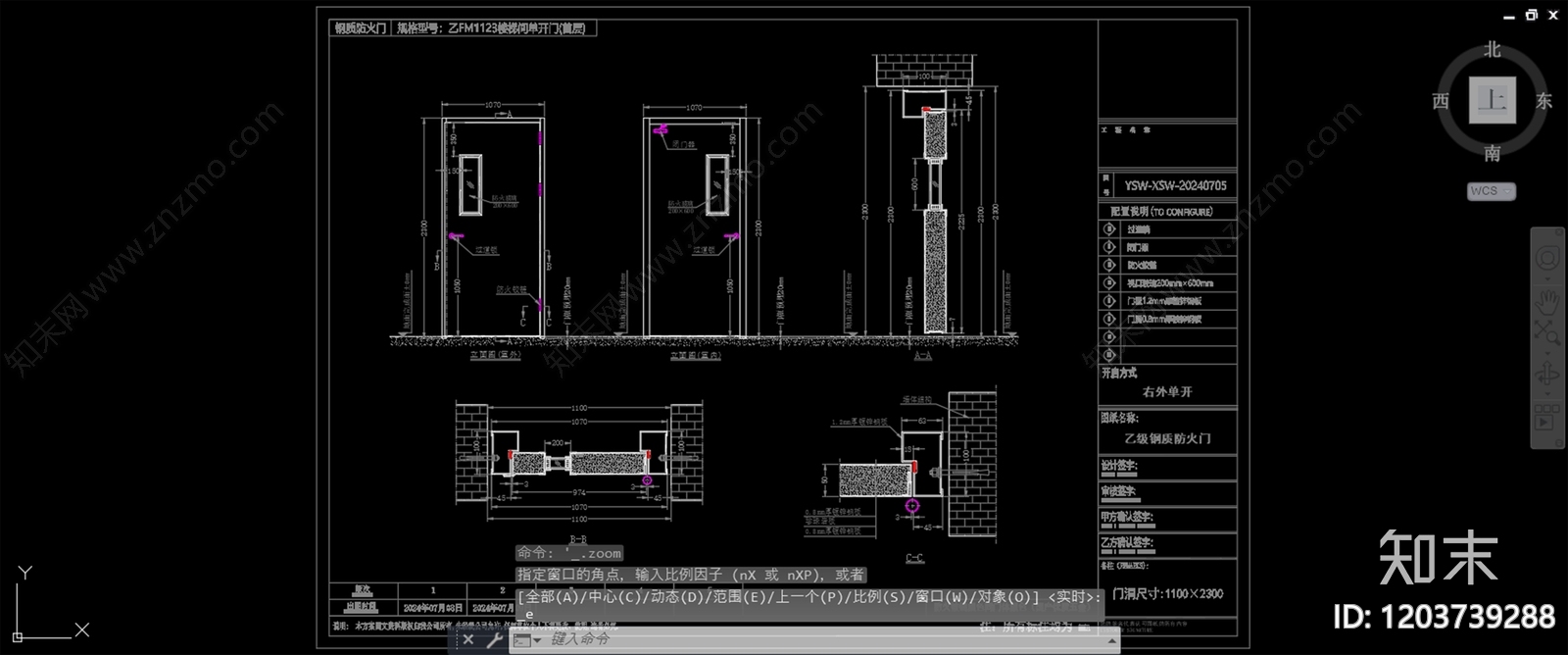Open command line customize wrench settings

(495, 639)
